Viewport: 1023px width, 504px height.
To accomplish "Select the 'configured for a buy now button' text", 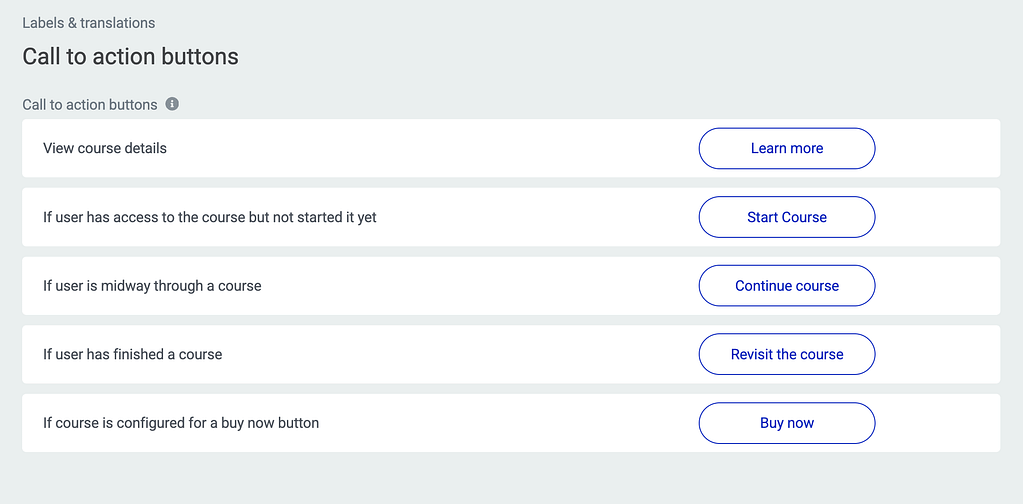I will pyautogui.click(x=181, y=423).
